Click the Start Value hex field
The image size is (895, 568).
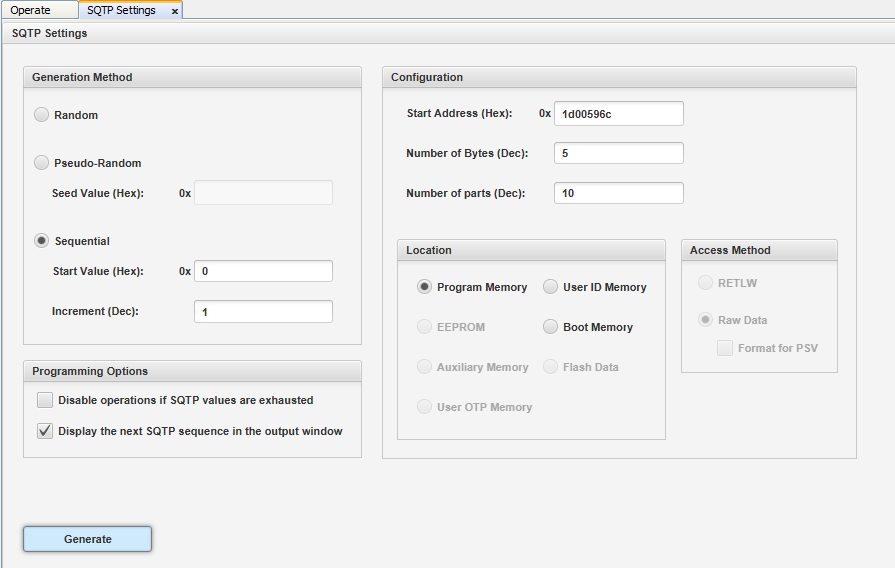pos(263,271)
